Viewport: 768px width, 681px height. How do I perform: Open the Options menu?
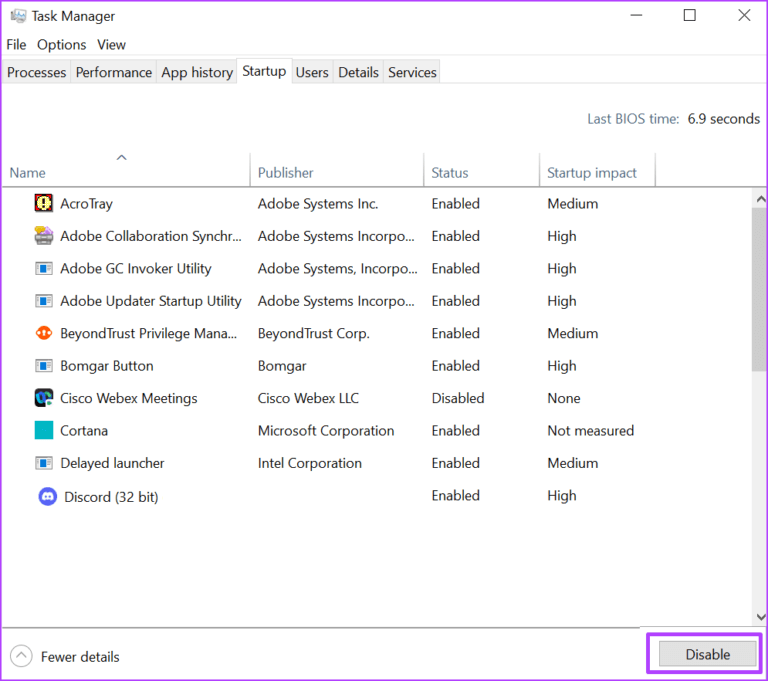[62, 45]
